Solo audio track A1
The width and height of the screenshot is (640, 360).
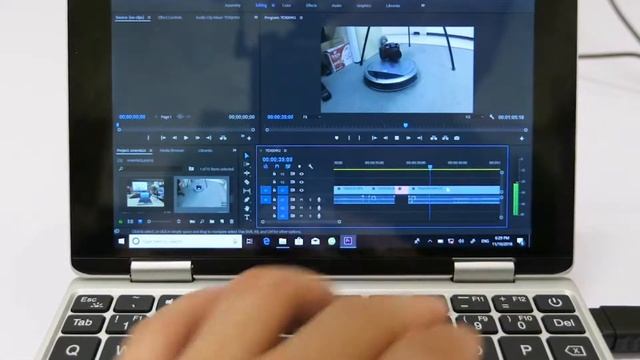(x=310, y=200)
